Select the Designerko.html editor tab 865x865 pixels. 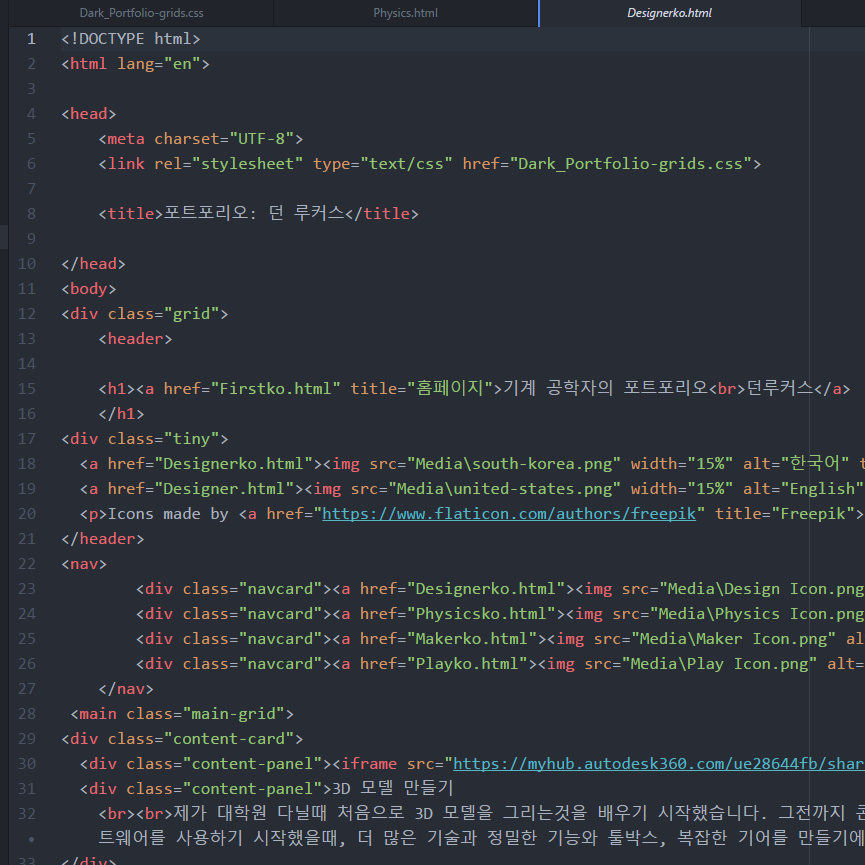pos(669,13)
